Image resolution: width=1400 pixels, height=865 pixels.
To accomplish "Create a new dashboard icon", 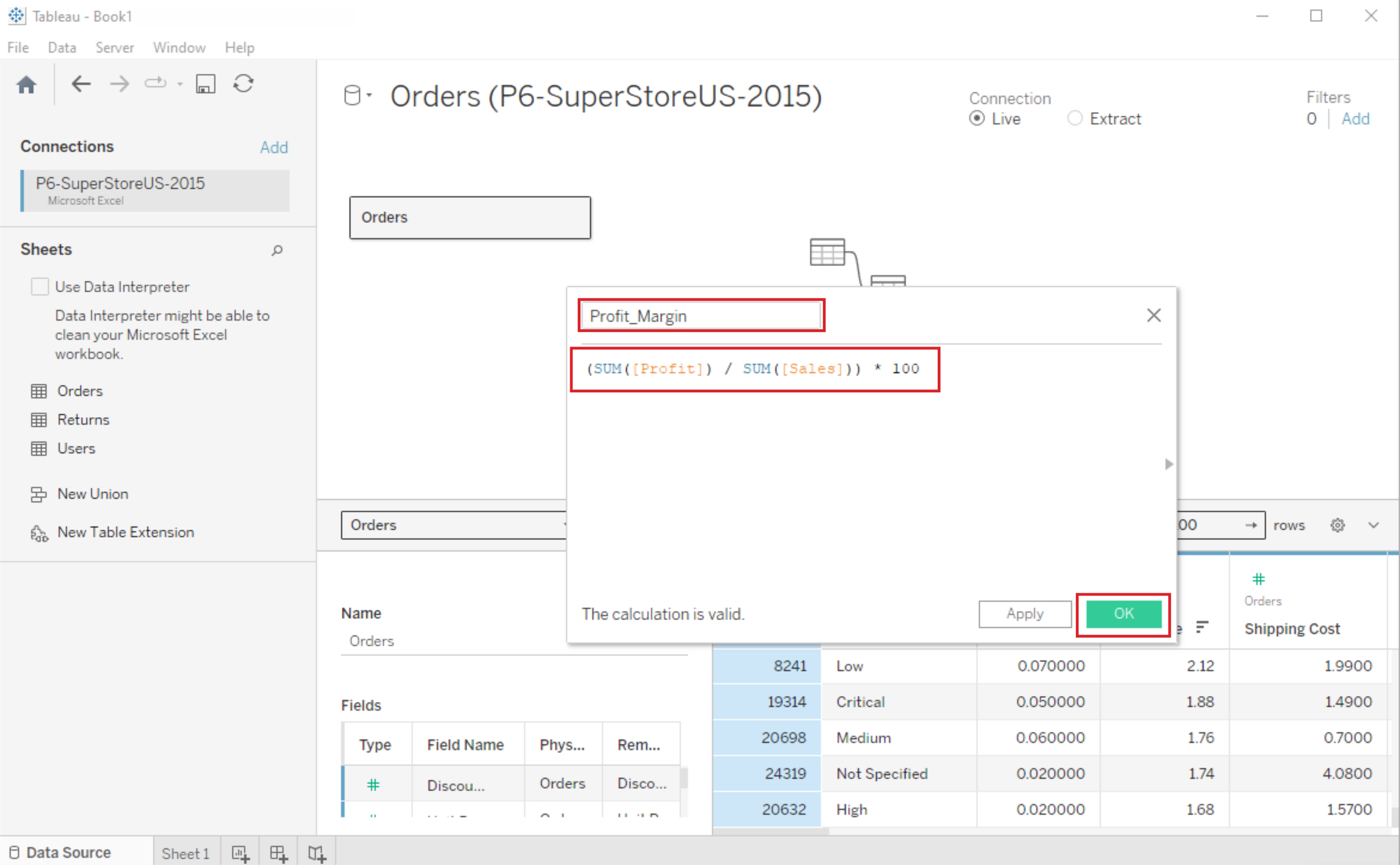I will (278, 854).
